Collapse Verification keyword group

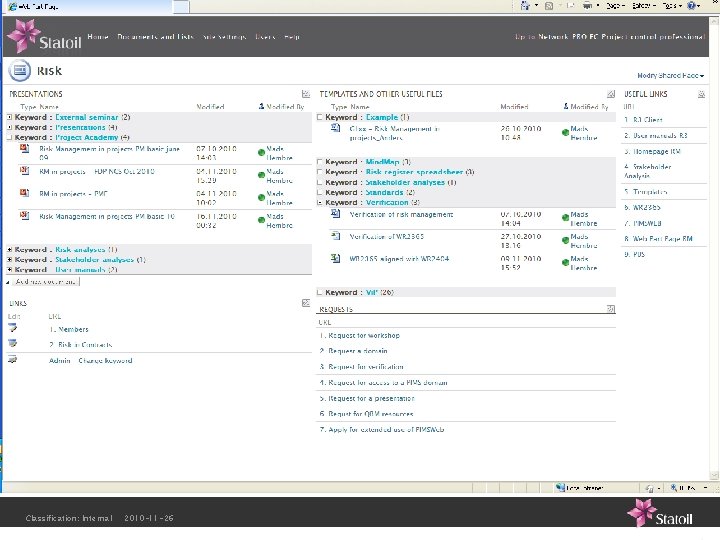pos(320,202)
